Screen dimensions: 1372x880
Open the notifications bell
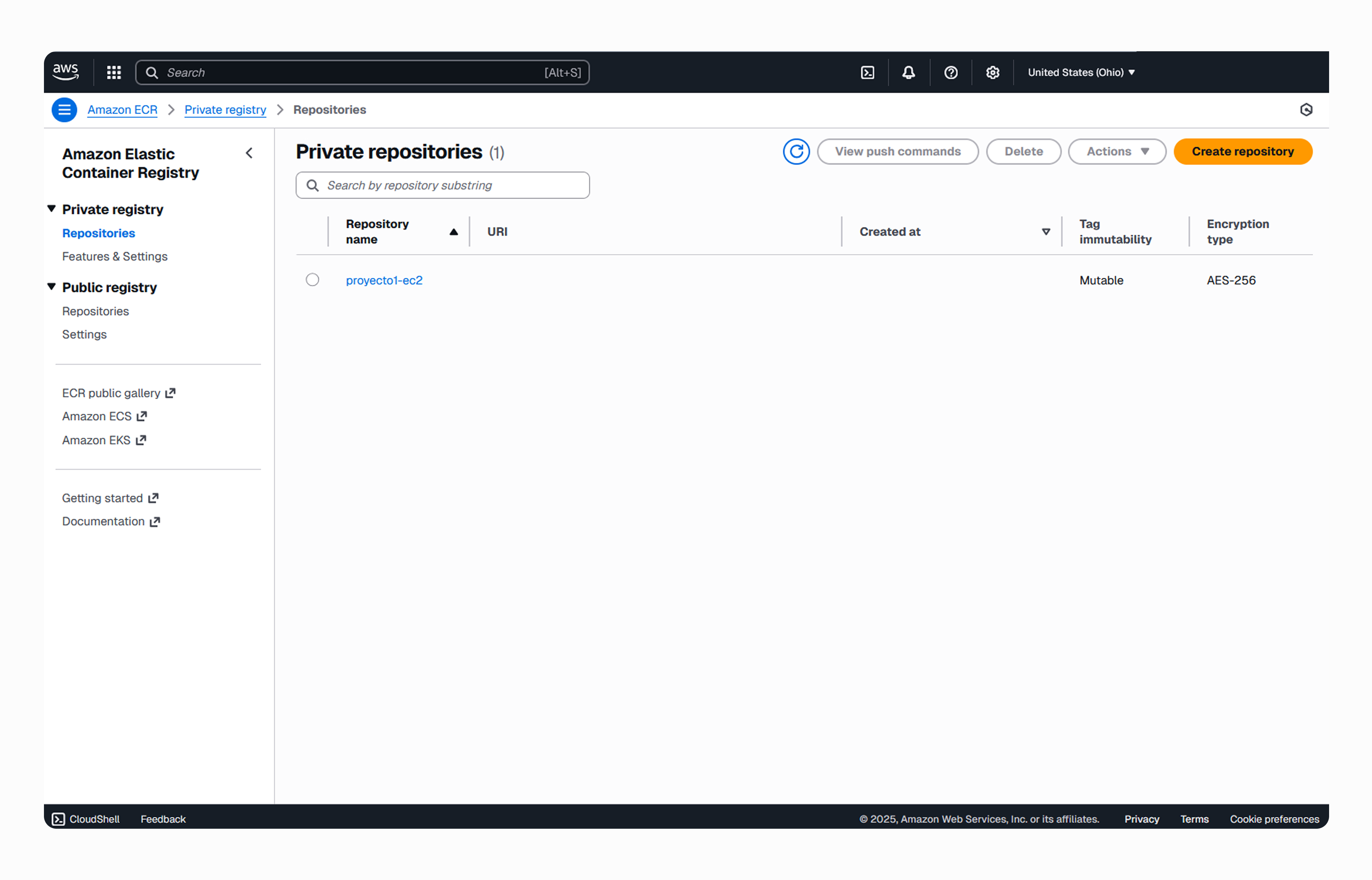(x=909, y=73)
